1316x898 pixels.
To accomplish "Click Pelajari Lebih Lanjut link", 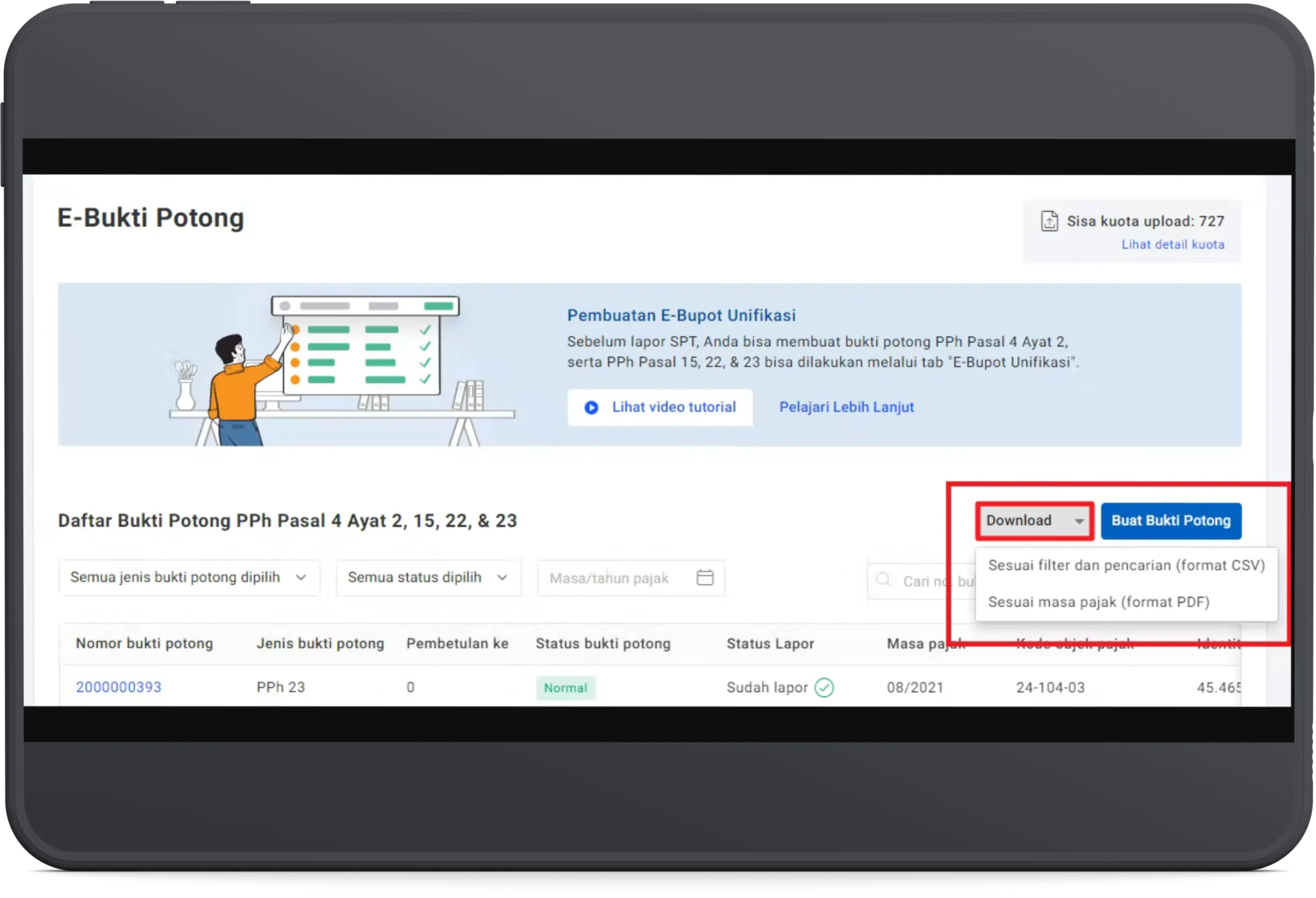I will tap(846, 407).
